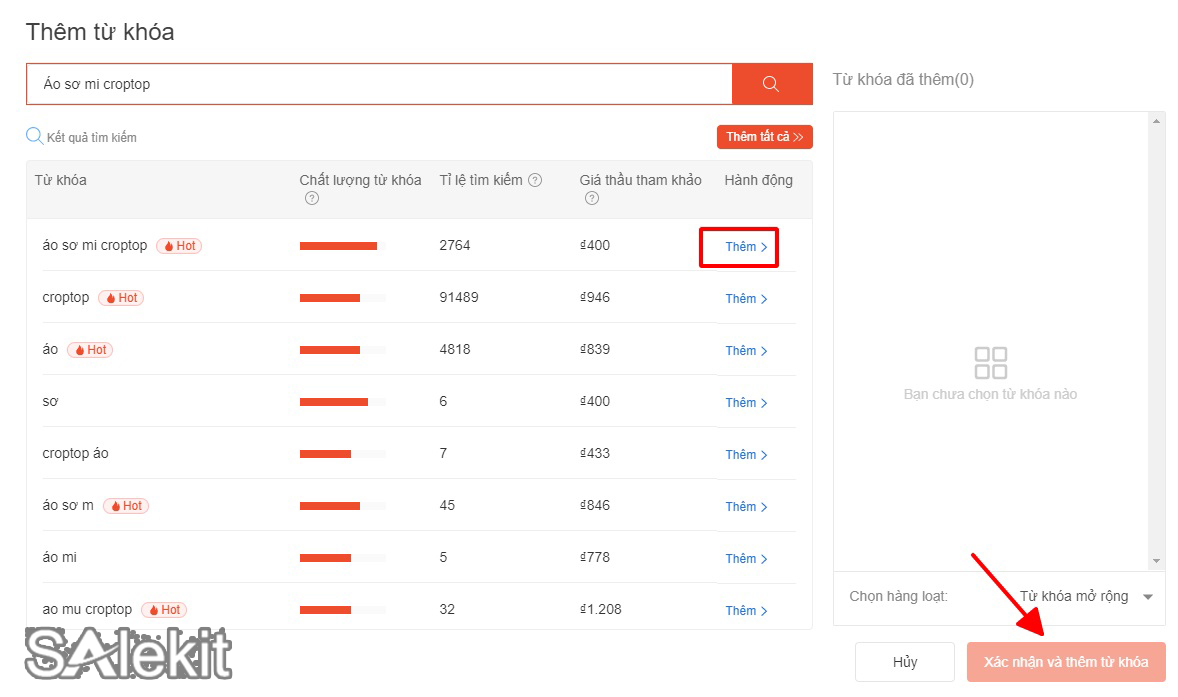1178x697 pixels.
Task: Click Hot badge on 'áo sơ mi croptop' row
Action: point(179,245)
